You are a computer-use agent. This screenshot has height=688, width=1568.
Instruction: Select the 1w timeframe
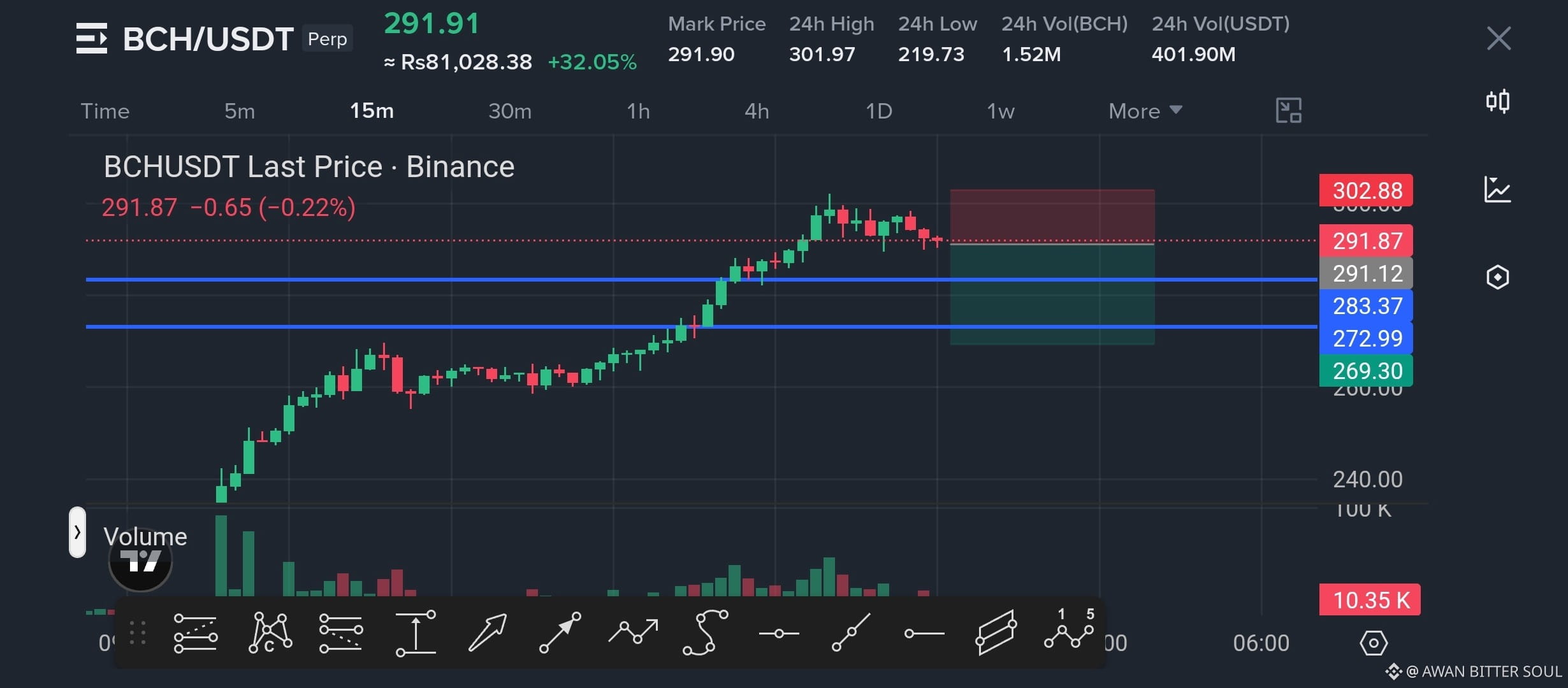click(1001, 111)
